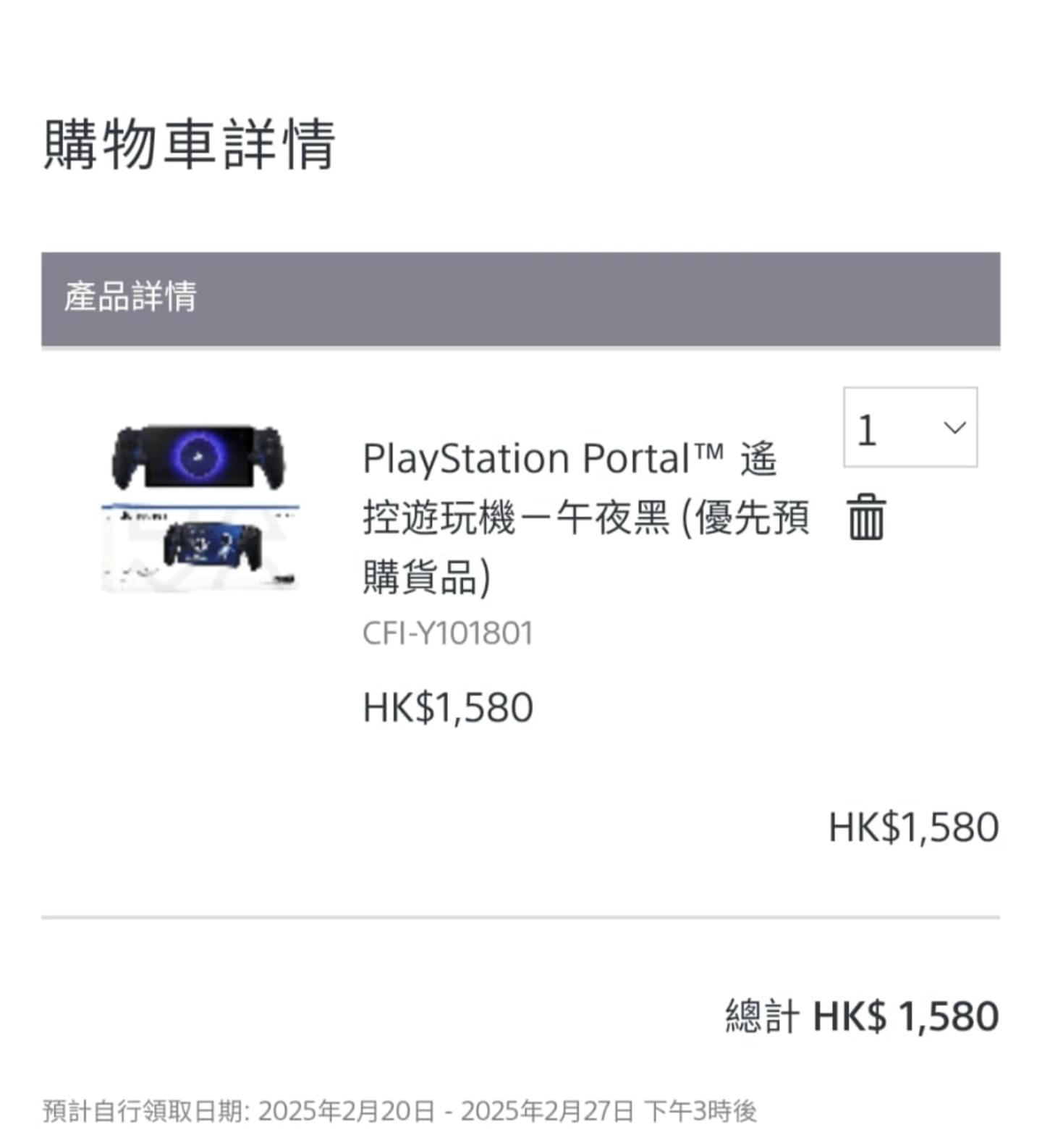Image resolution: width=1042 pixels, height=1148 pixels.
Task: Open the PlayStation Portal device image
Action: (x=198, y=457)
